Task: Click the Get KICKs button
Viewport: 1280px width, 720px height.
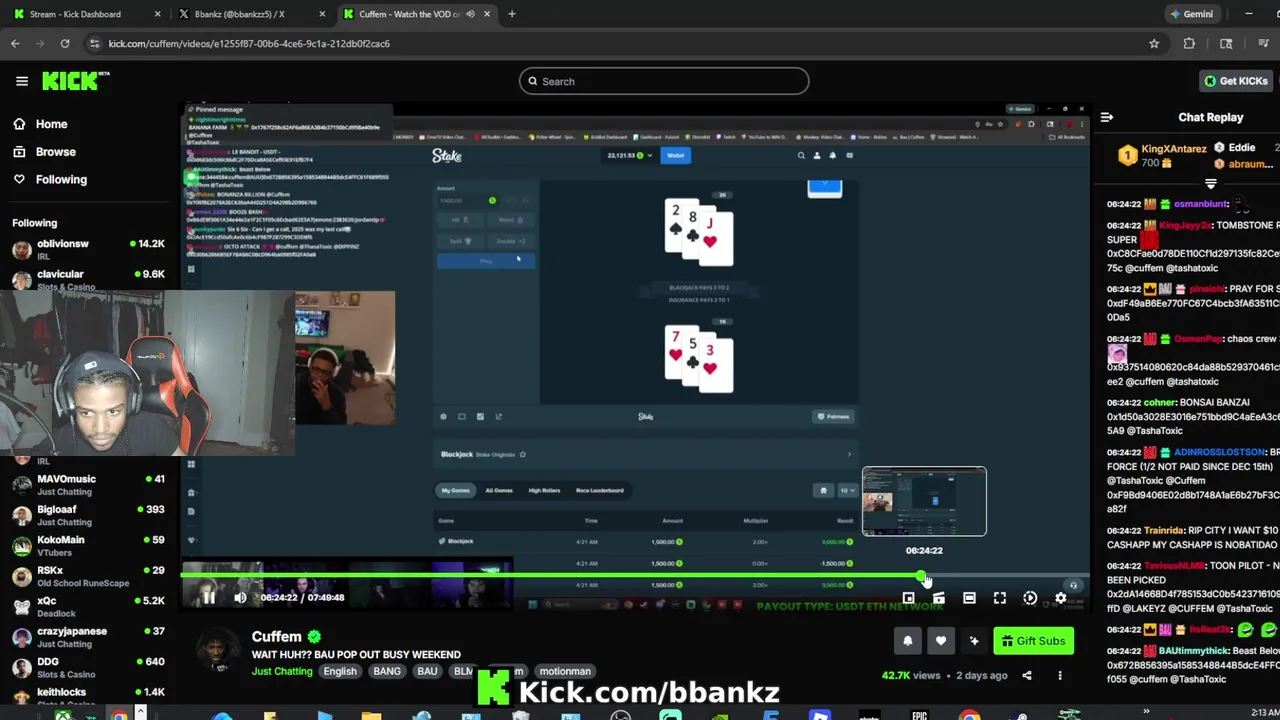Action: coord(1236,81)
